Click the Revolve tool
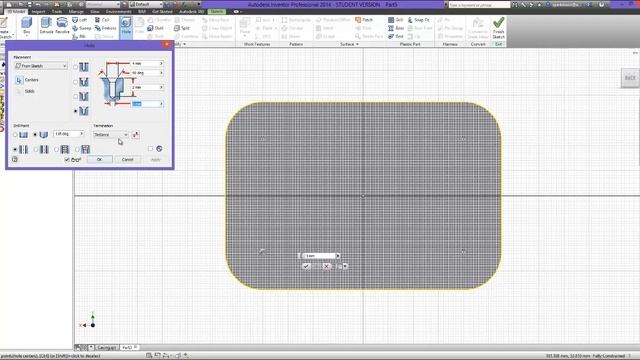Screen dimensions: 640x360 click(x=62, y=26)
